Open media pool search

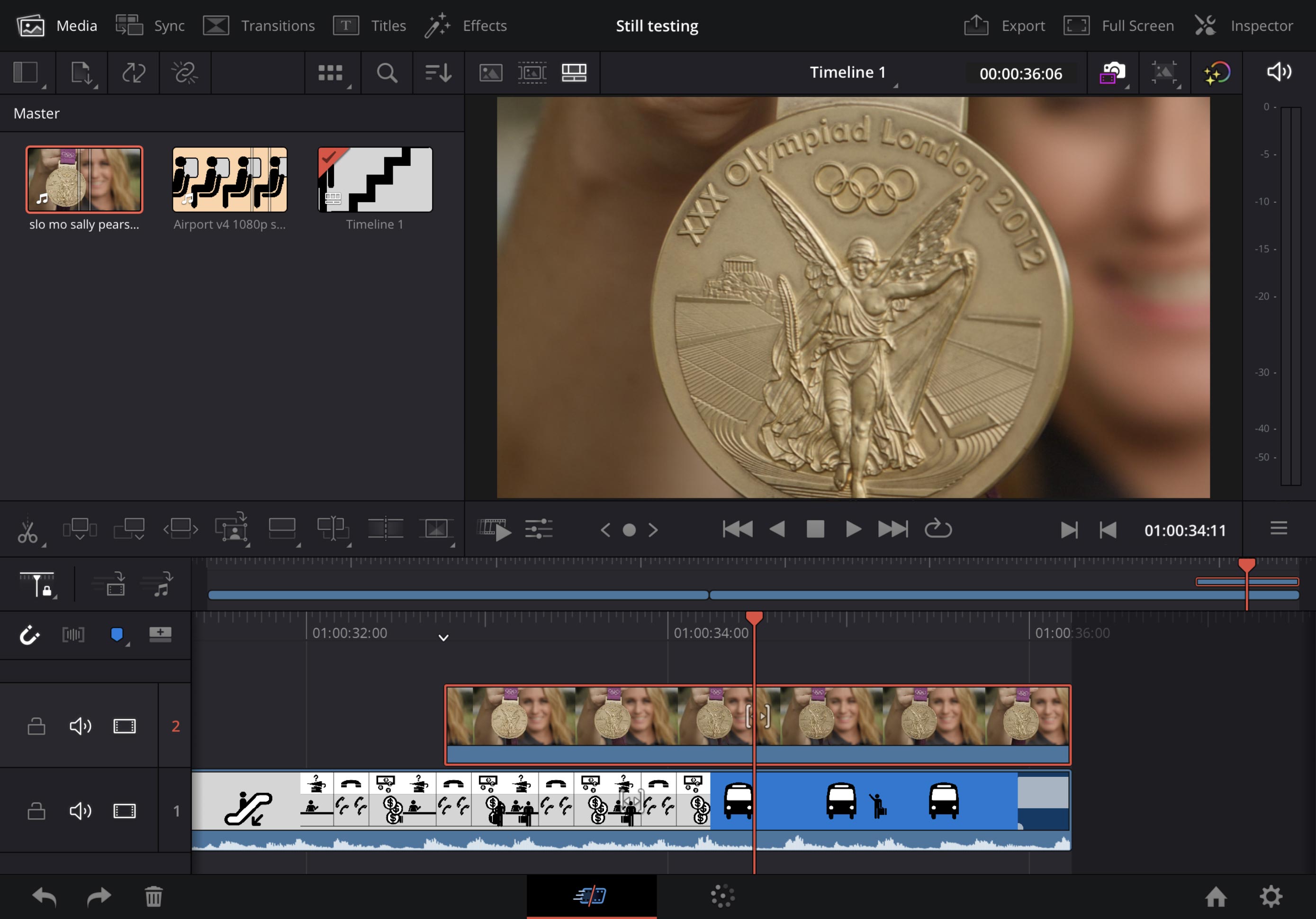[x=387, y=73]
